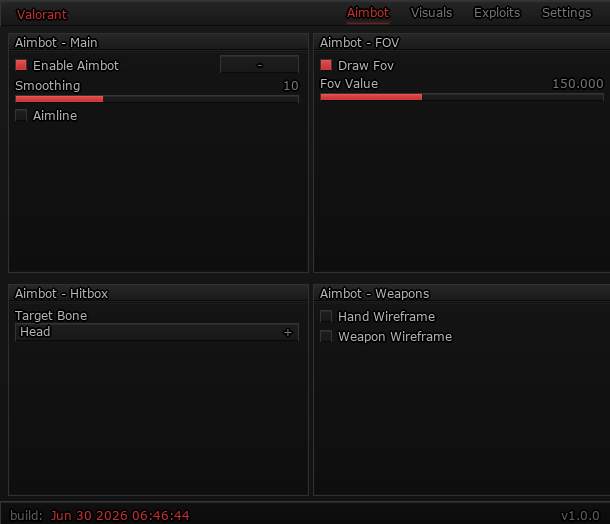Click the Target Bone label
Image resolution: width=610 pixels, height=524 pixels.
click(x=51, y=315)
